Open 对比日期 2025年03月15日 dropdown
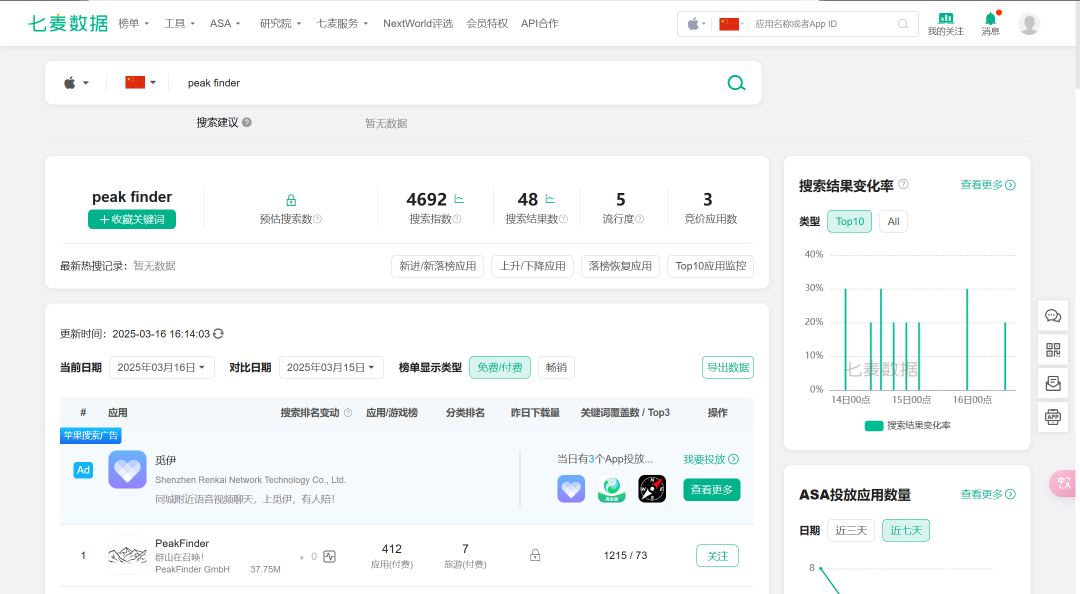 tap(331, 367)
